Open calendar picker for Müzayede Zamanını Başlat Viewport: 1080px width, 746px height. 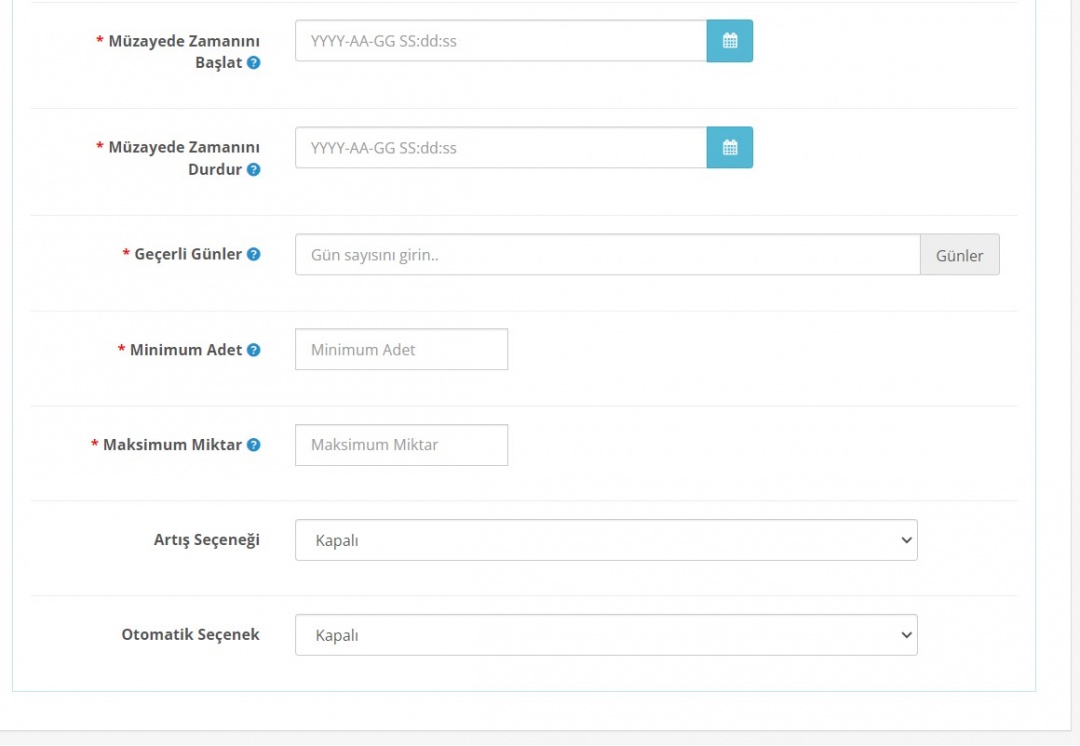pyautogui.click(x=729, y=41)
